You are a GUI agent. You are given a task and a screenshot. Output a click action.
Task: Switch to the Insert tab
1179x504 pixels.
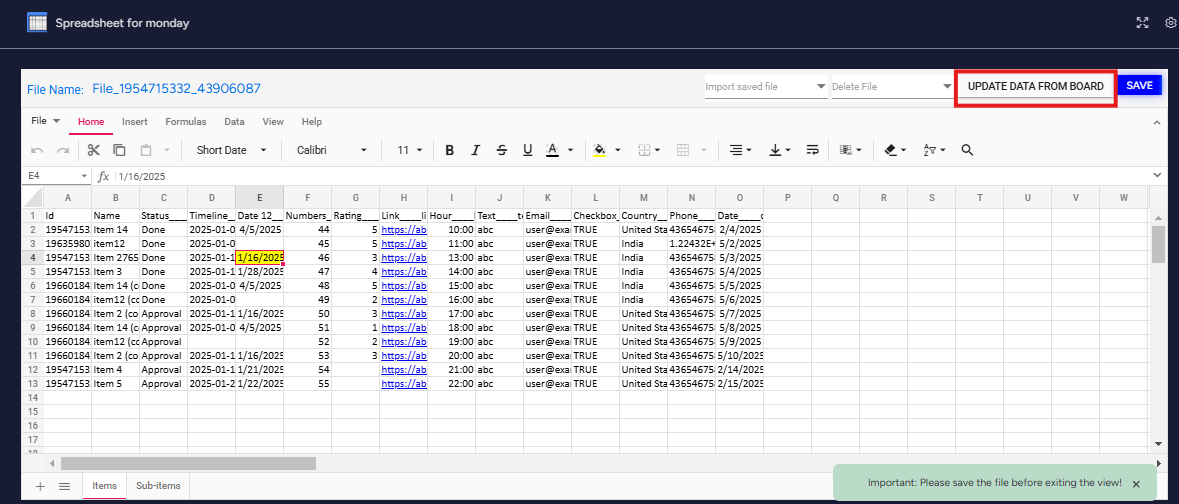(x=135, y=122)
